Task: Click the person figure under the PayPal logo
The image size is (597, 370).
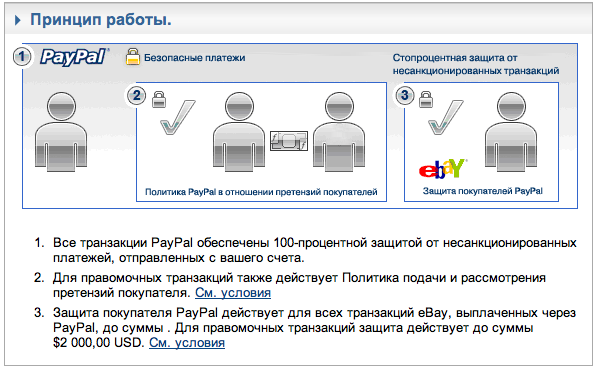Action: [x=61, y=131]
